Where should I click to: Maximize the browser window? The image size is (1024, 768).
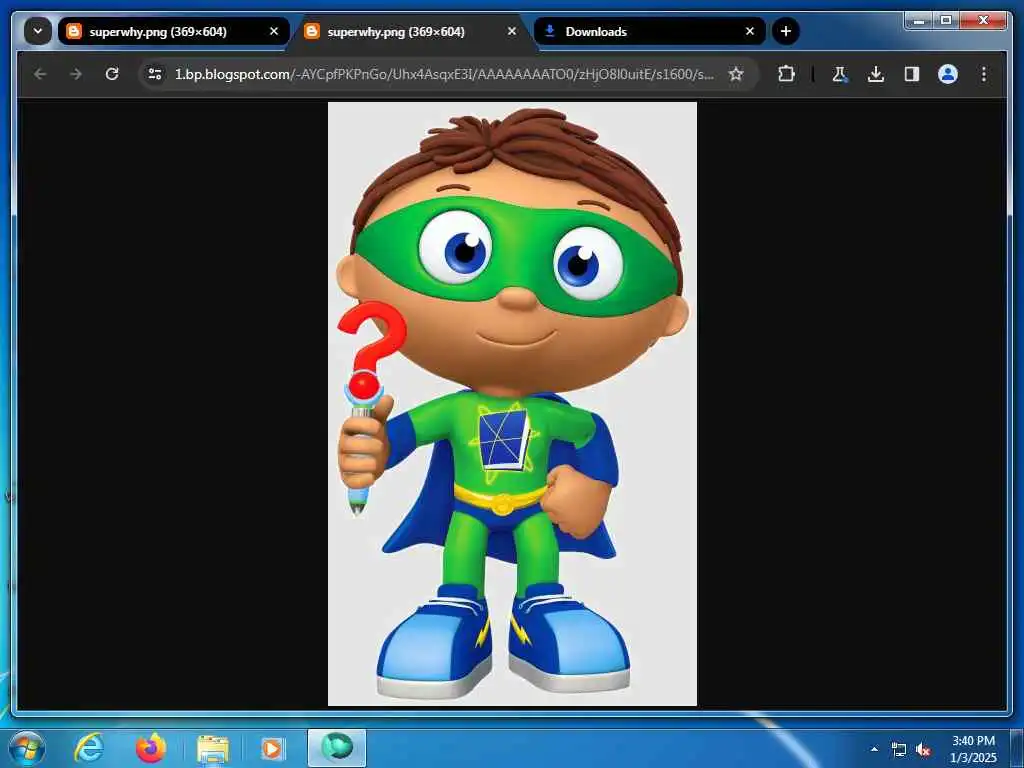(x=946, y=20)
